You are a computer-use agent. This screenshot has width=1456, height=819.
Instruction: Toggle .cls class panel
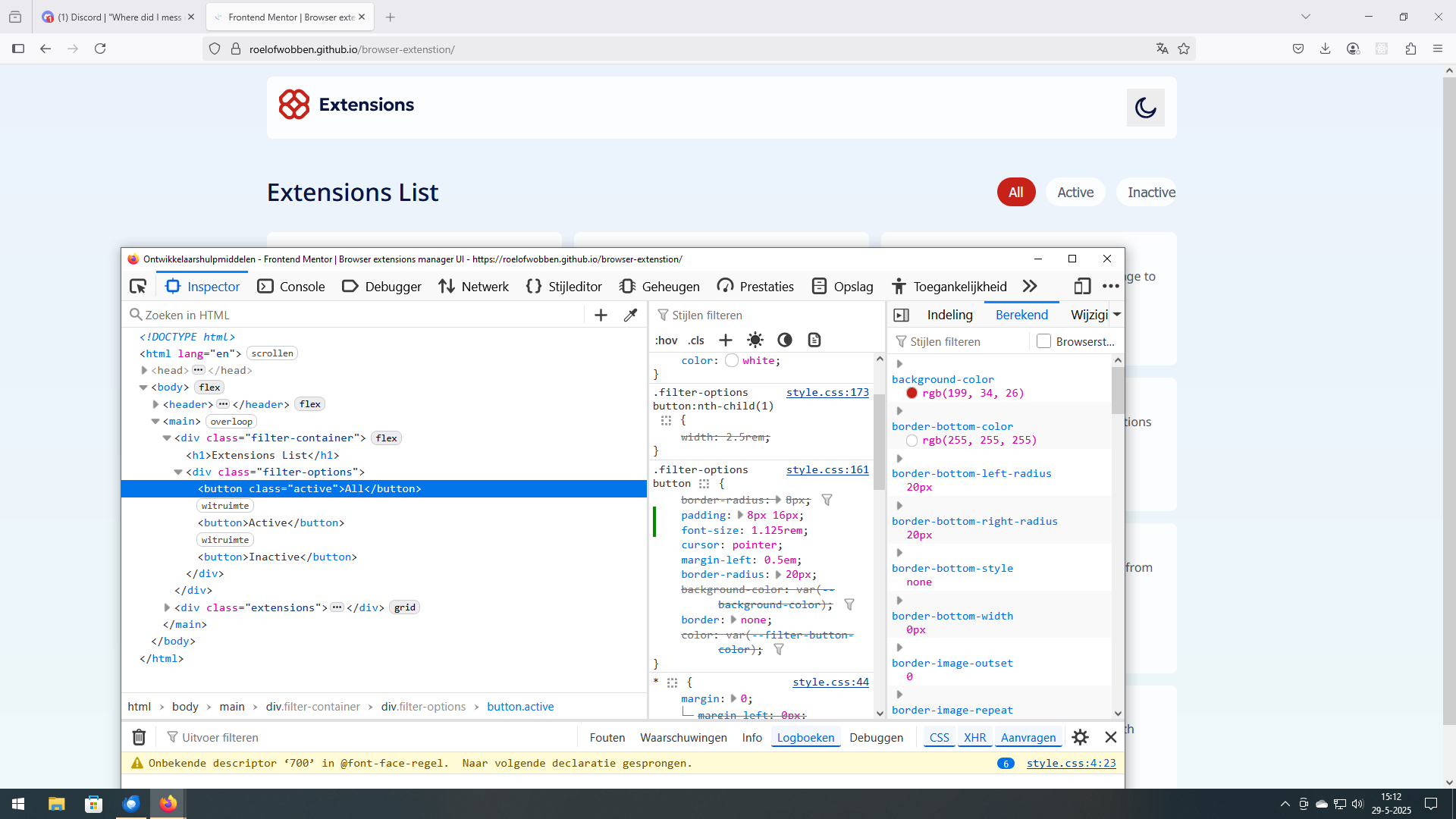[696, 340]
